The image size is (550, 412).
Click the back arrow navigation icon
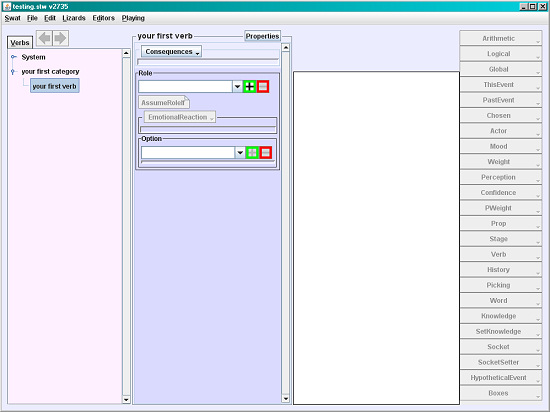[44, 38]
